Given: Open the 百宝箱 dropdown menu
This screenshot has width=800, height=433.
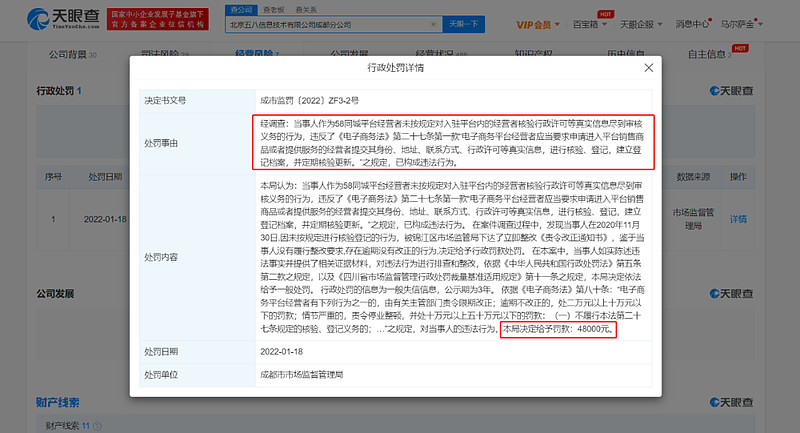Looking at the screenshot, I should point(590,24).
